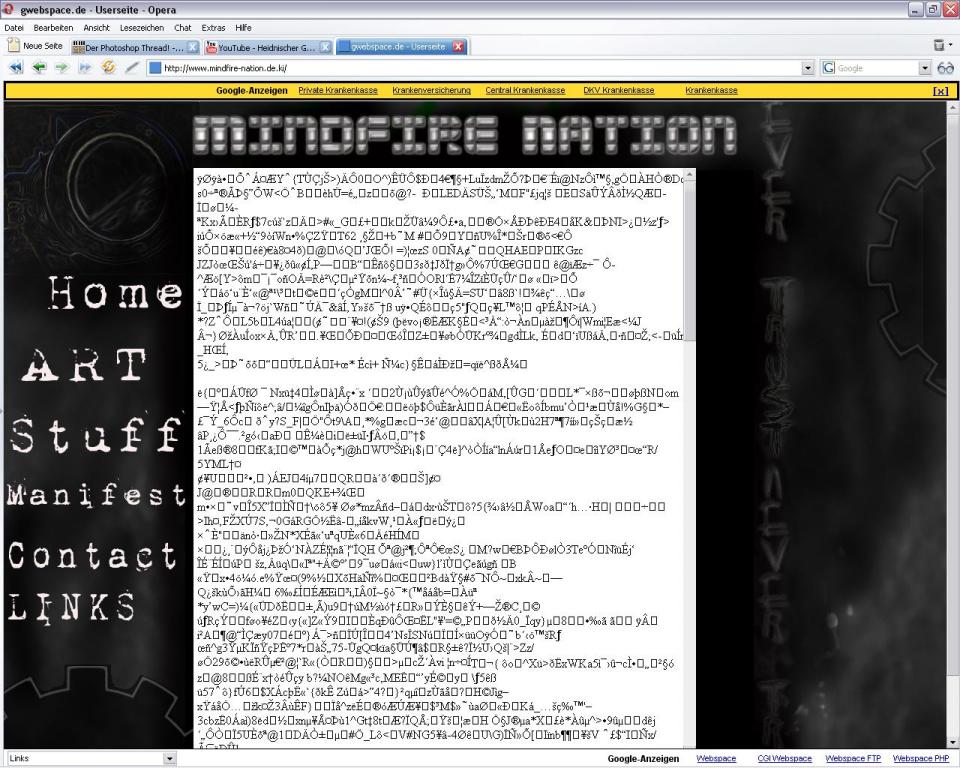This screenshot has height=768, width=960.
Task: Click the wand pencil toolbar icon
Action: tap(132, 67)
